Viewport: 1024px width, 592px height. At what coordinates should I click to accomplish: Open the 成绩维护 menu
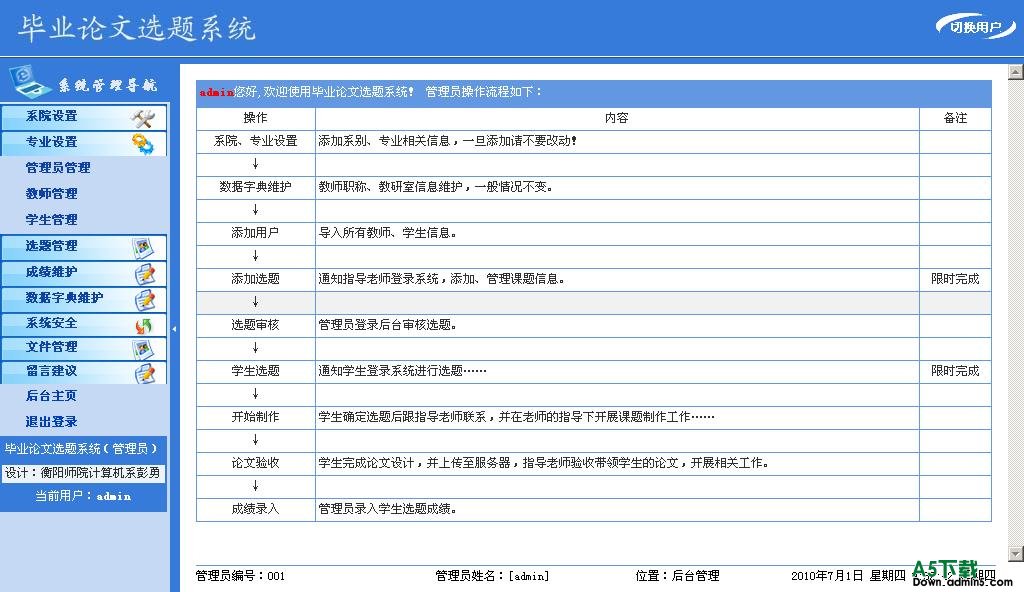(84, 272)
